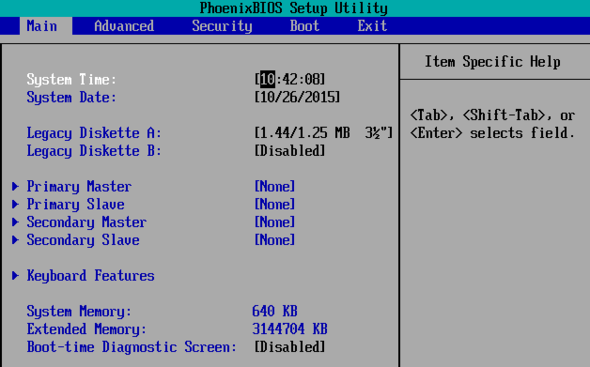Click Secondary Master [None] value
This screenshot has height=367, width=590.
point(275,222)
